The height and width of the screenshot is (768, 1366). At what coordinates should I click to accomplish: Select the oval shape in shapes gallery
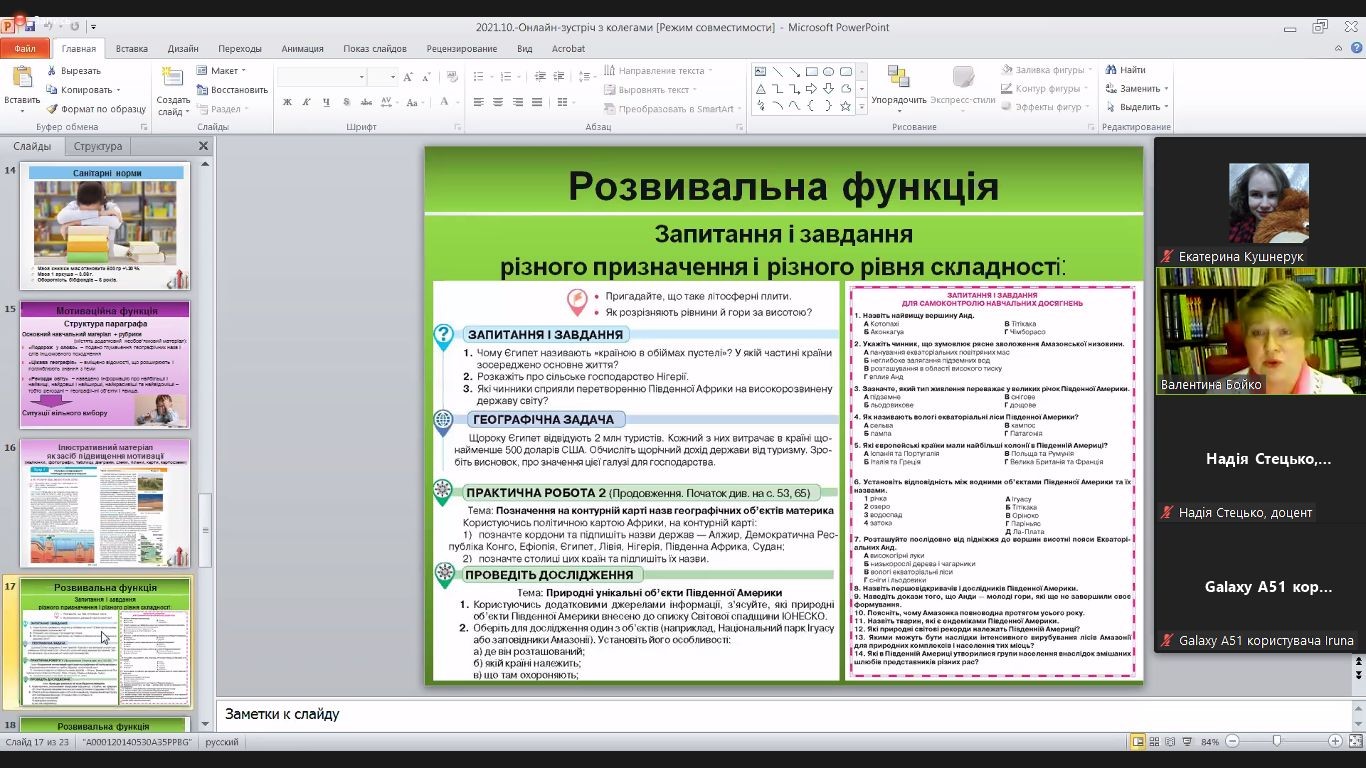tap(828, 72)
